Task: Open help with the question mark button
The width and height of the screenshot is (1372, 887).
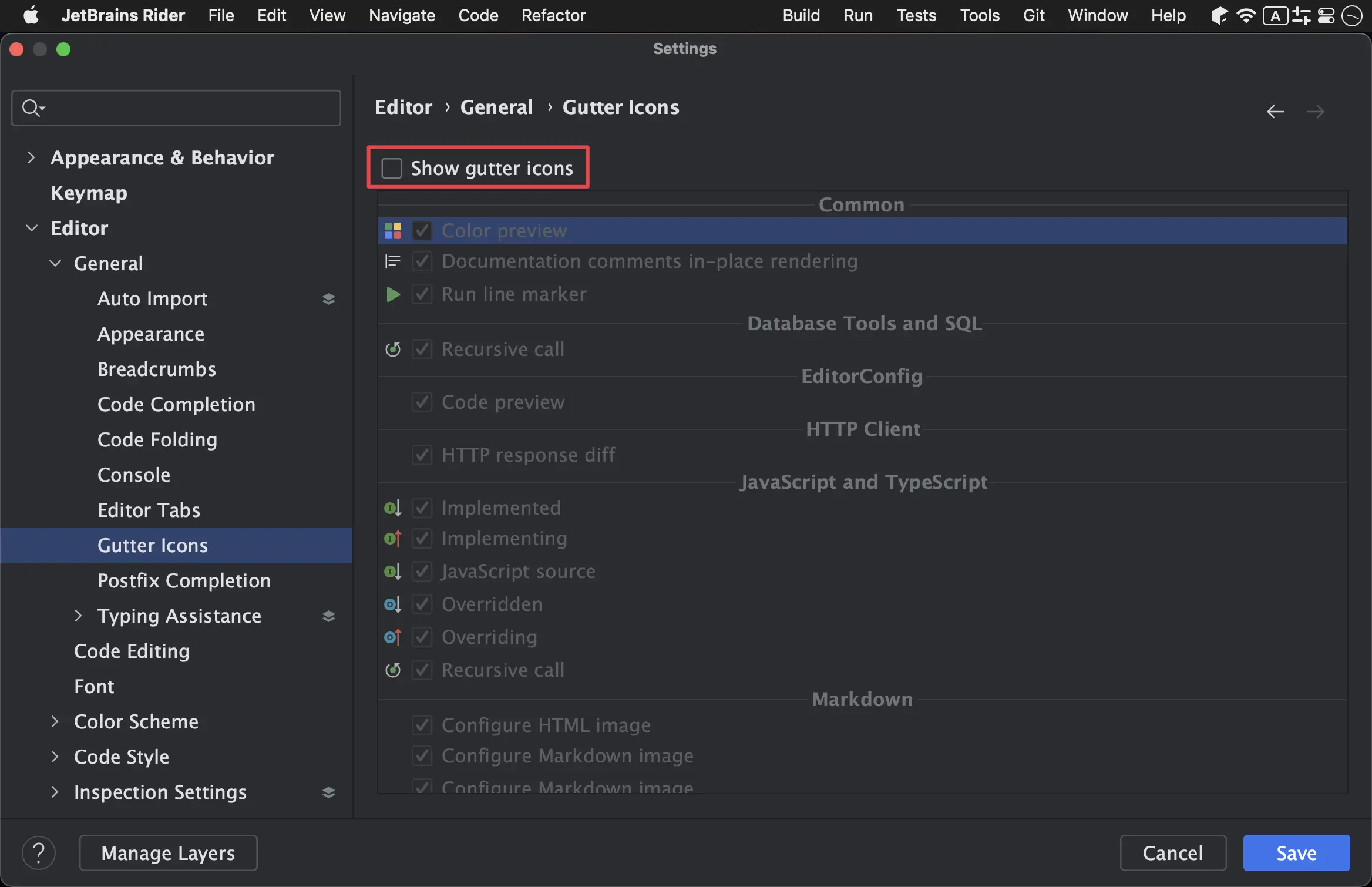Action: (x=39, y=853)
